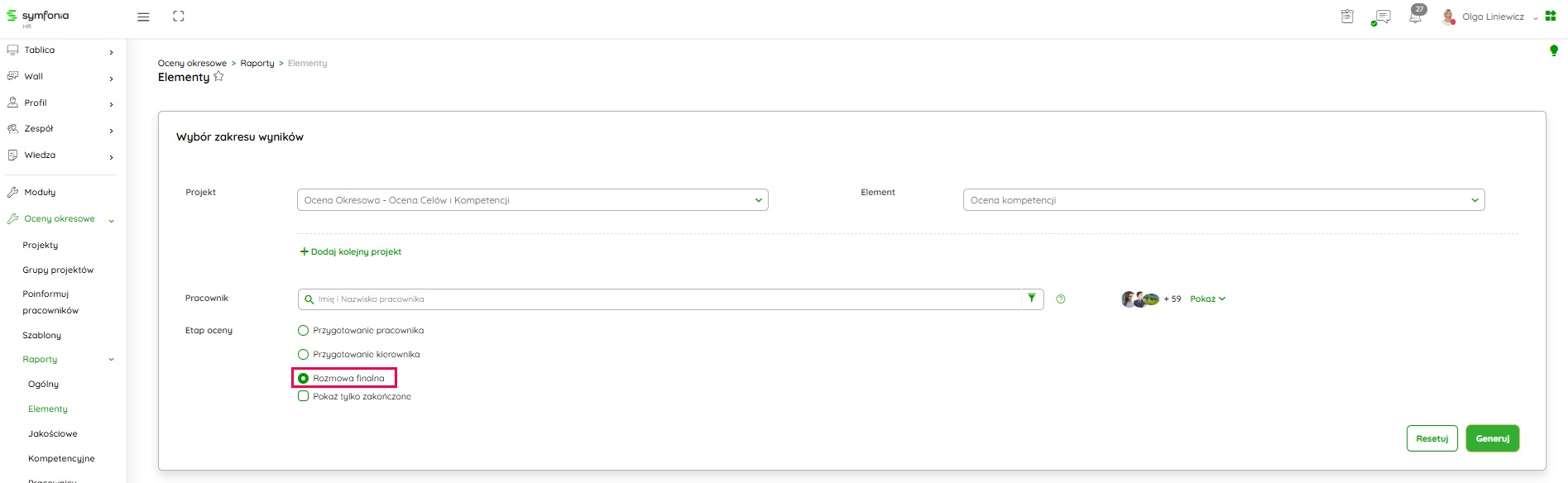Screen dimensions: 1568x483
Task: Click the employee filter funnel icon
Action: pos(1032,299)
